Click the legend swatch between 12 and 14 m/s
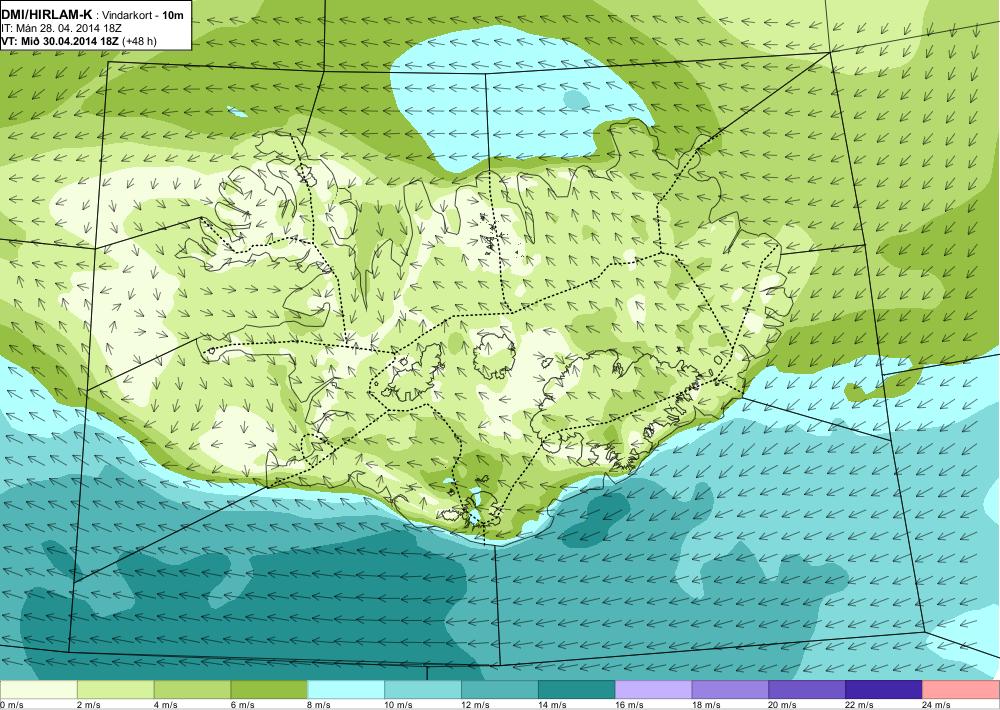 tap(500, 690)
